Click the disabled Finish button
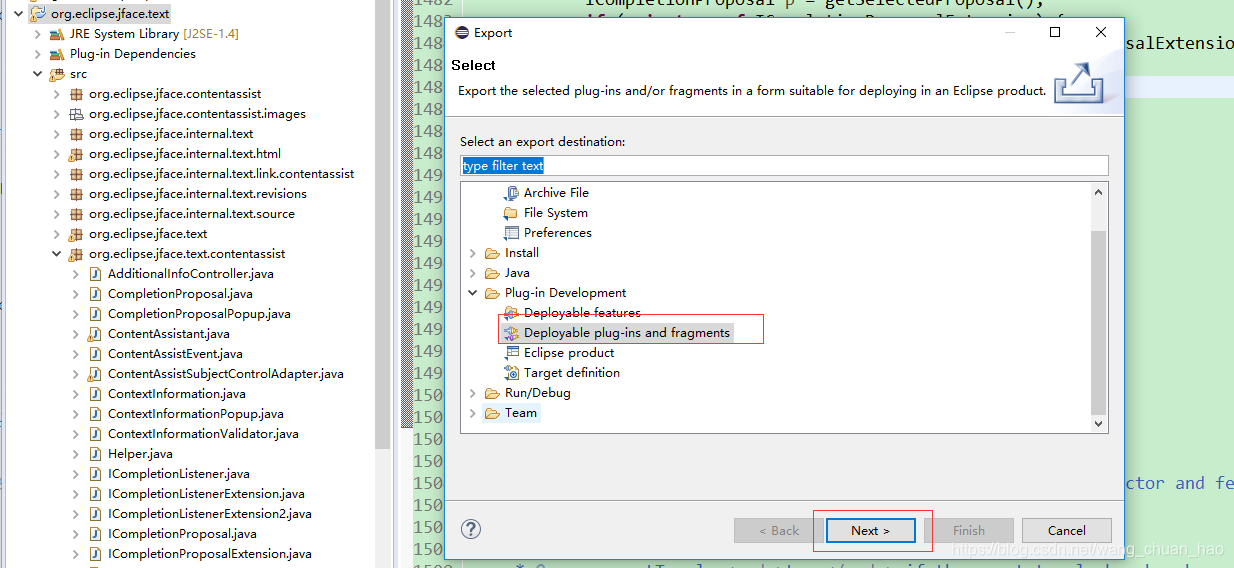Viewport: 1234px width, 568px height. click(969, 531)
